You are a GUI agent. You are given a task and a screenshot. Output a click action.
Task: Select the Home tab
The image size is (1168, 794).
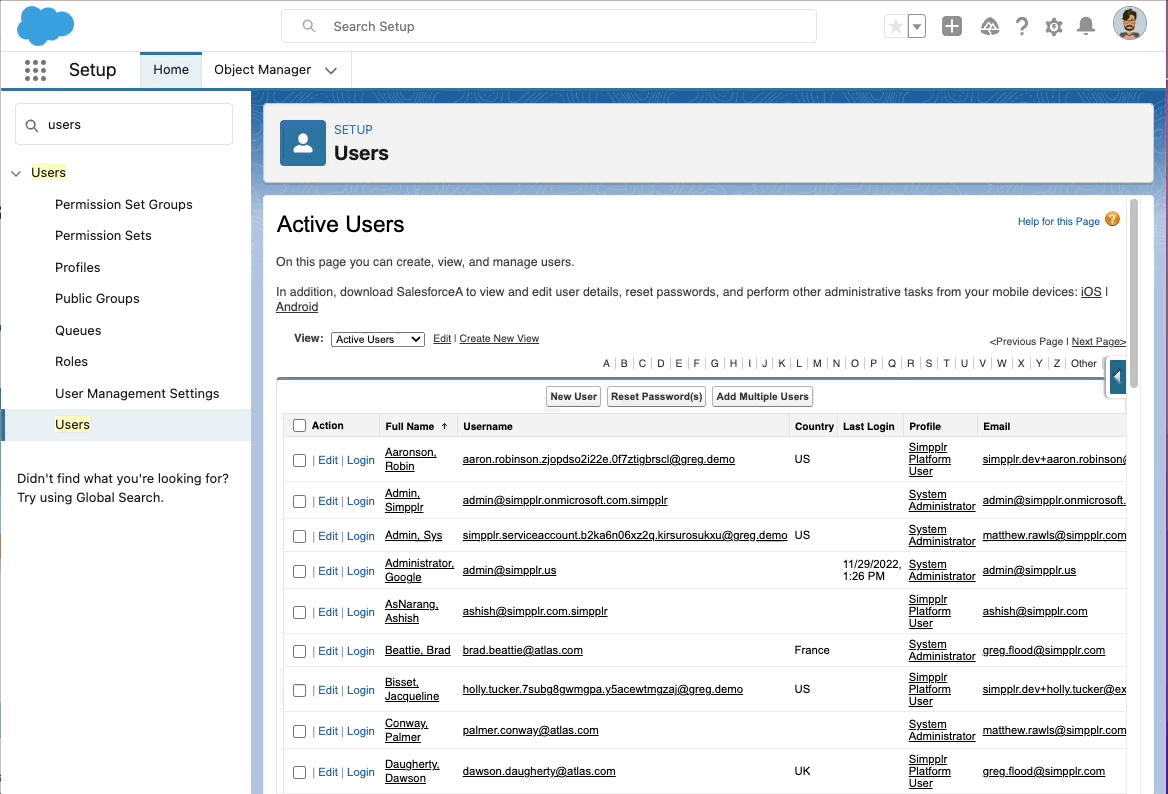(x=170, y=70)
